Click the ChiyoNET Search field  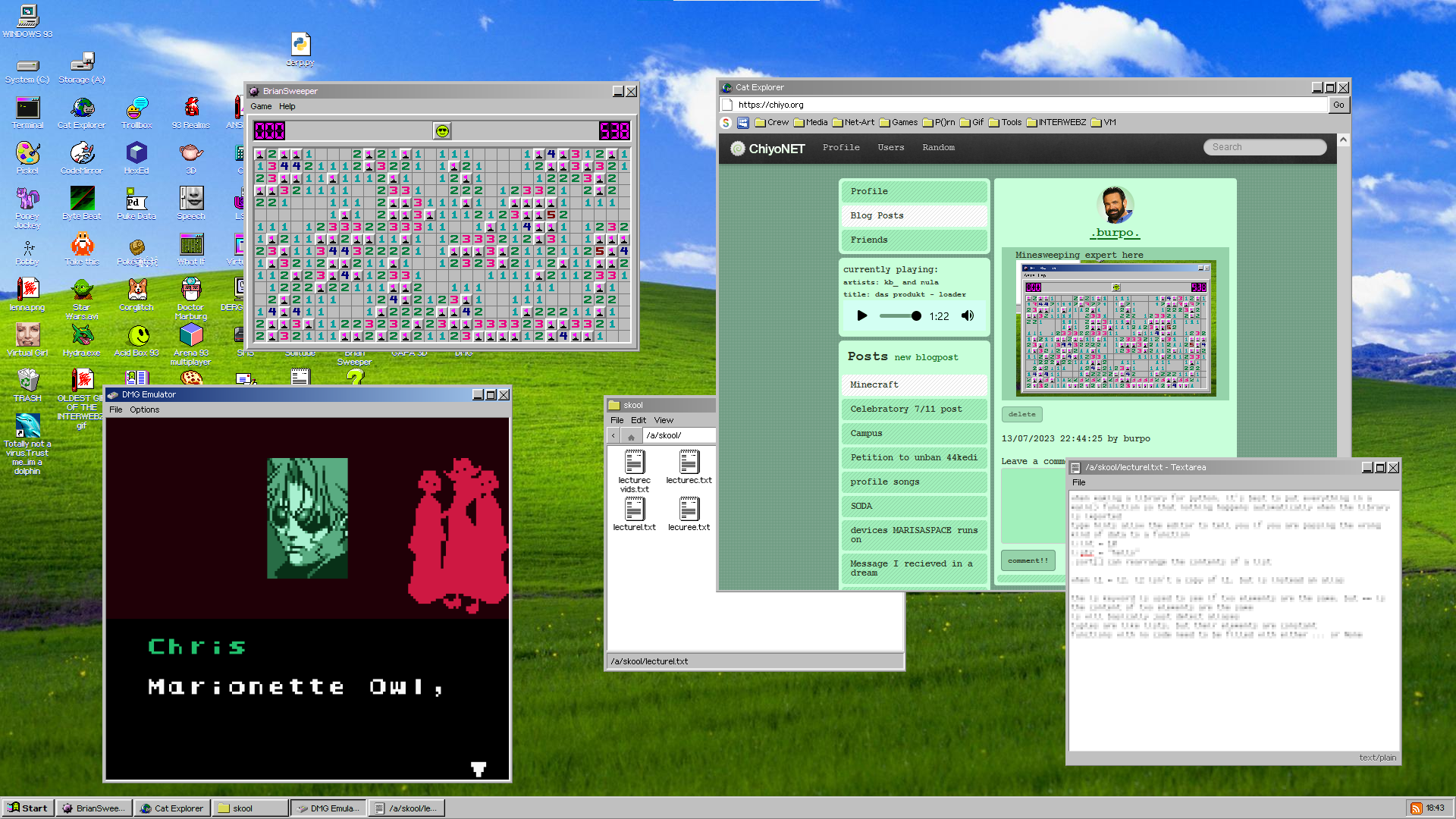1265,147
